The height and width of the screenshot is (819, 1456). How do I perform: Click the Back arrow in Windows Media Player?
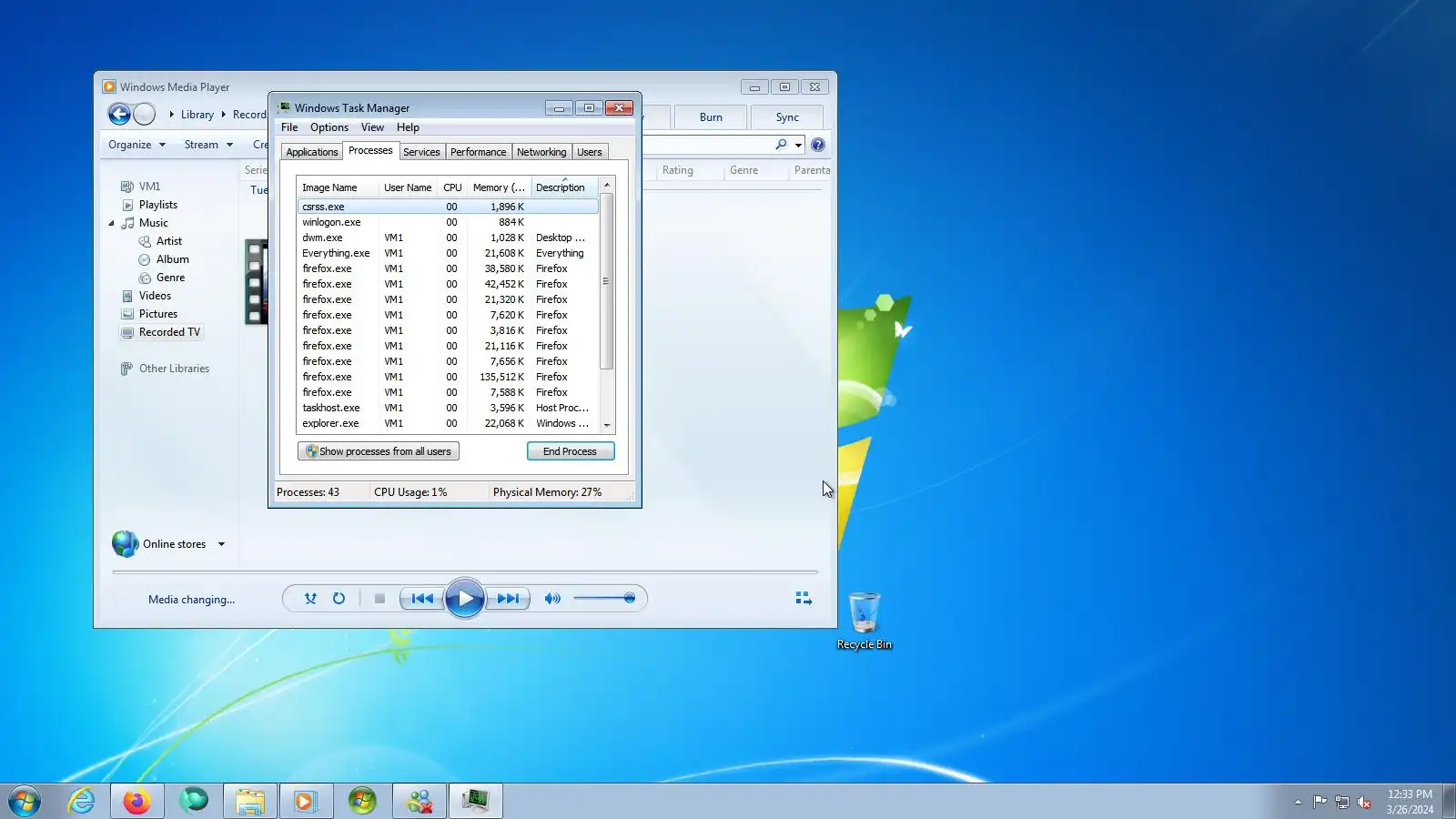point(119,114)
